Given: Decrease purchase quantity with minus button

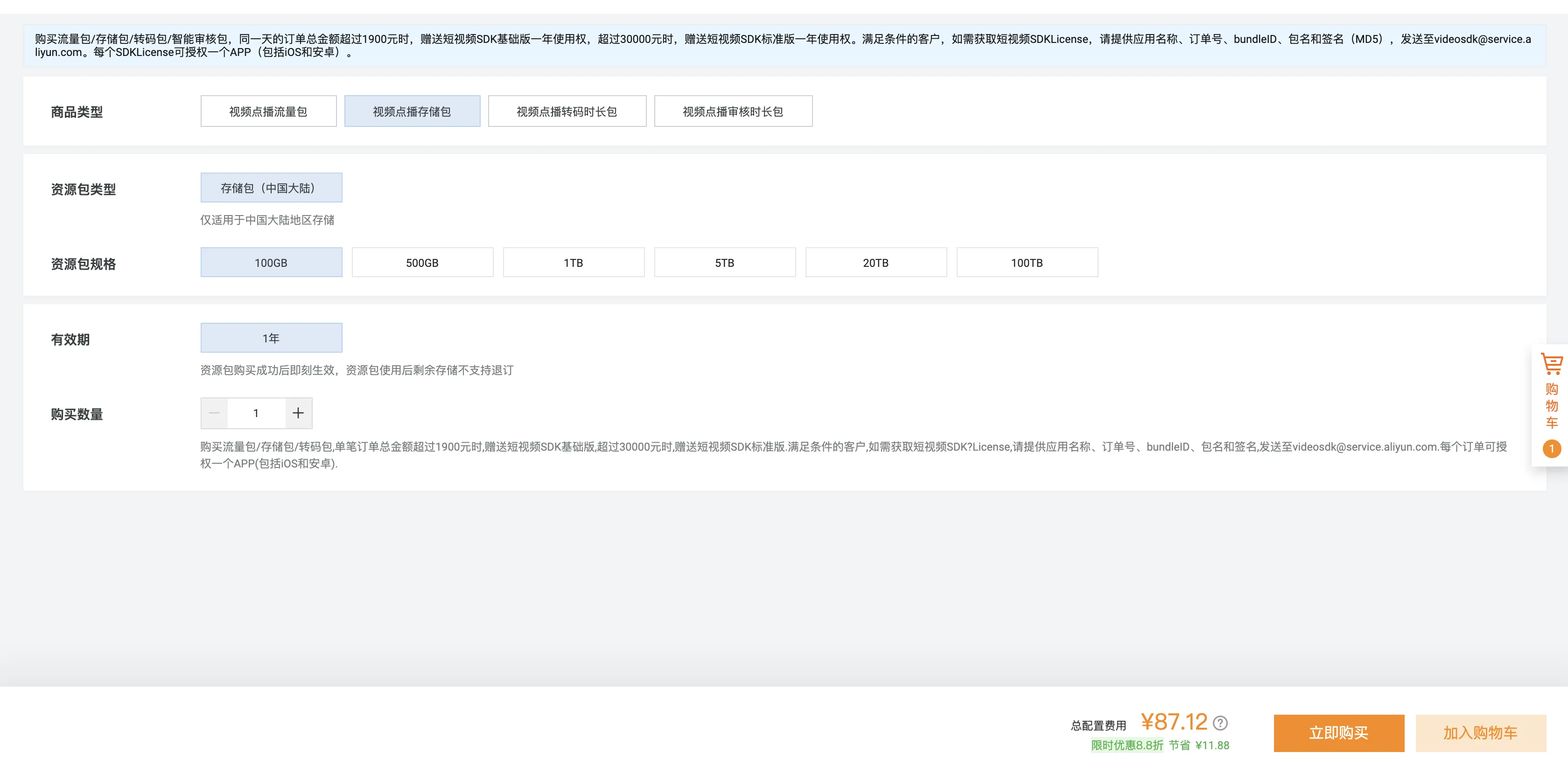Looking at the screenshot, I should (x=214, y=413).
